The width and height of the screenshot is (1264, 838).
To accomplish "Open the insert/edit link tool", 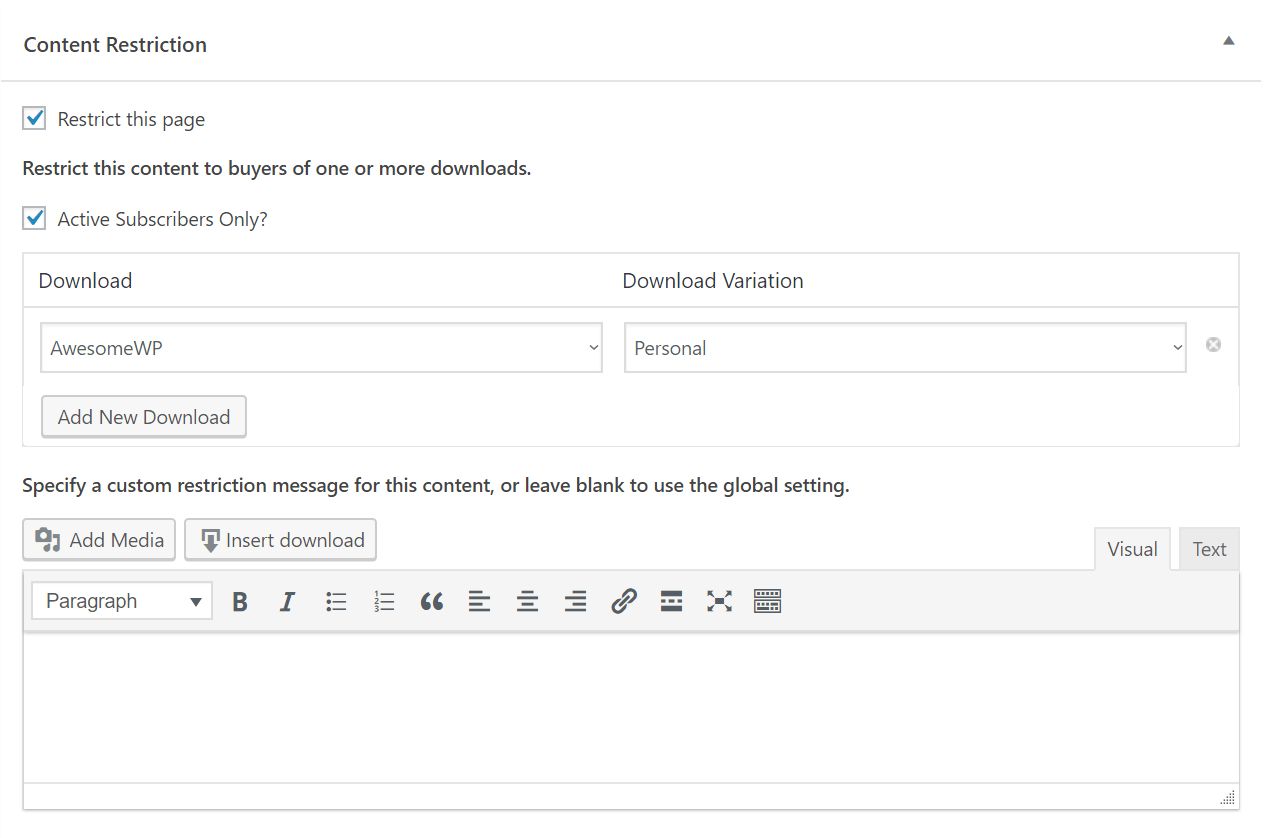I will pos(624,601).
